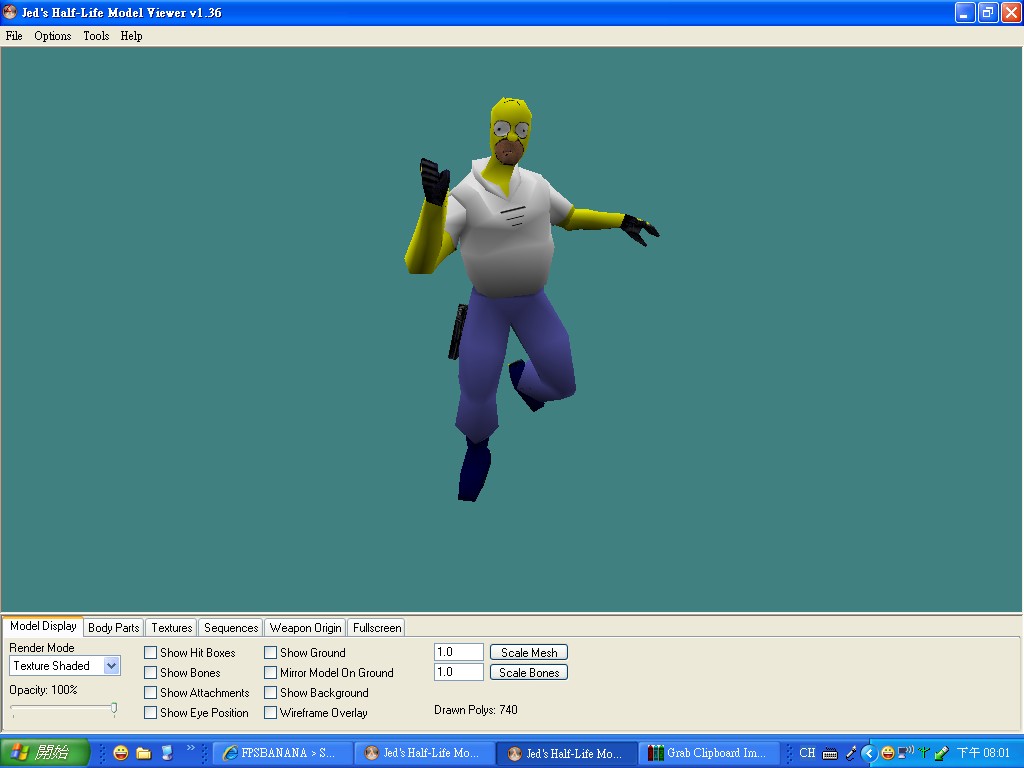Enable Show Attachments checkbox
The image size is (1024, 768).
[x=150, y=692]
